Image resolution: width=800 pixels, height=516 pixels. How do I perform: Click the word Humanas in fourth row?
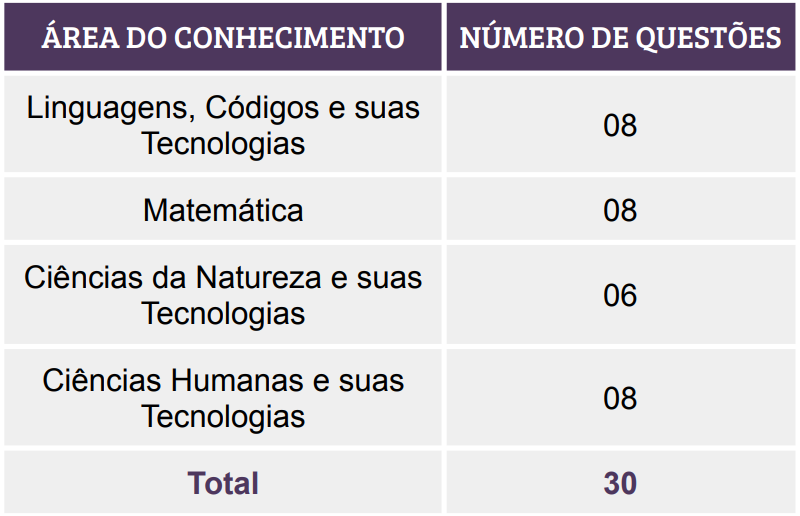click(x=237, y=381)
